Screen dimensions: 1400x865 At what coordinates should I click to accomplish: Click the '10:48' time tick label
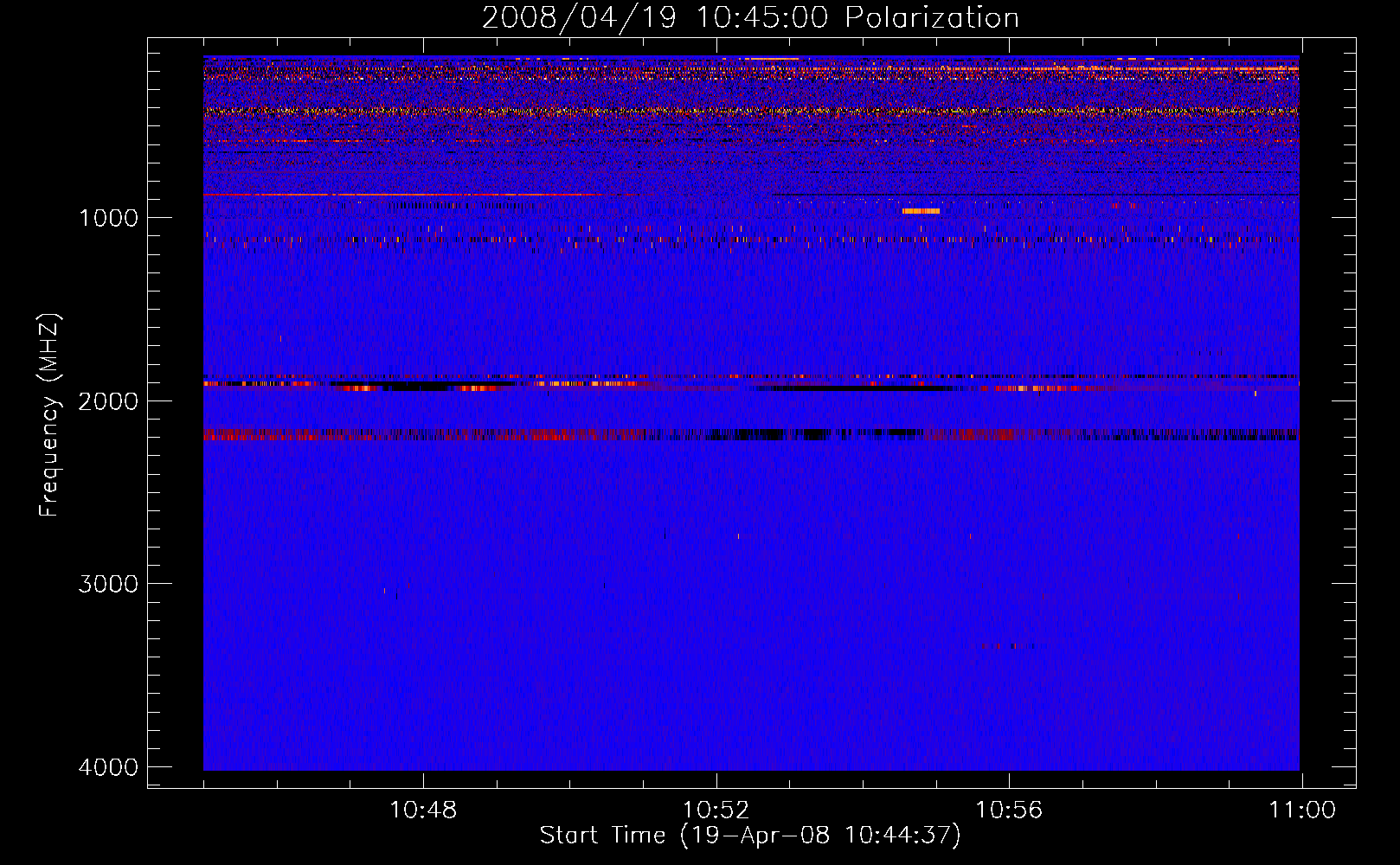pos(423,811)
